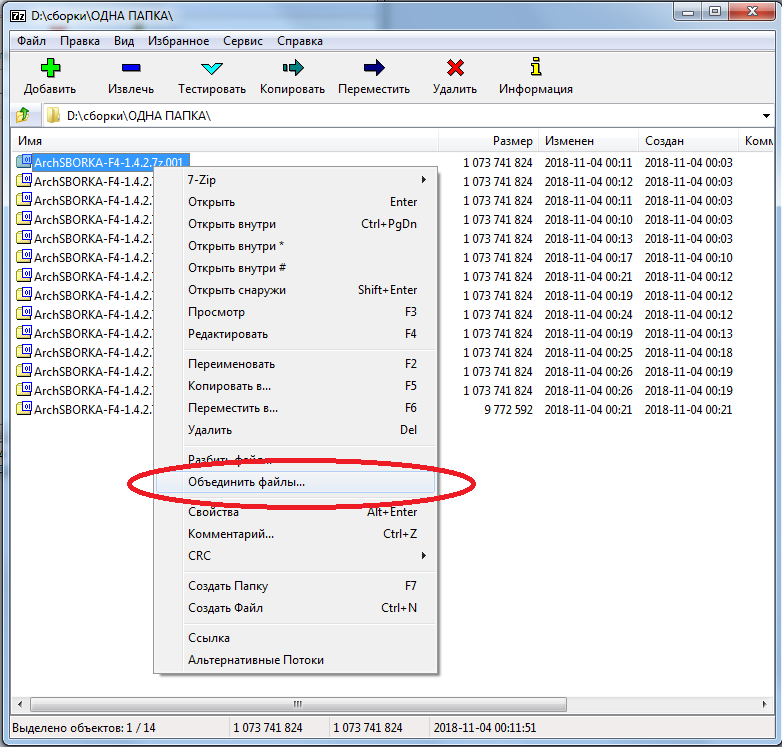Image resolution: width=782 pixels, height=747 pixels.
Task: Open the yellow Информация icon
Action: click(535, 69)
